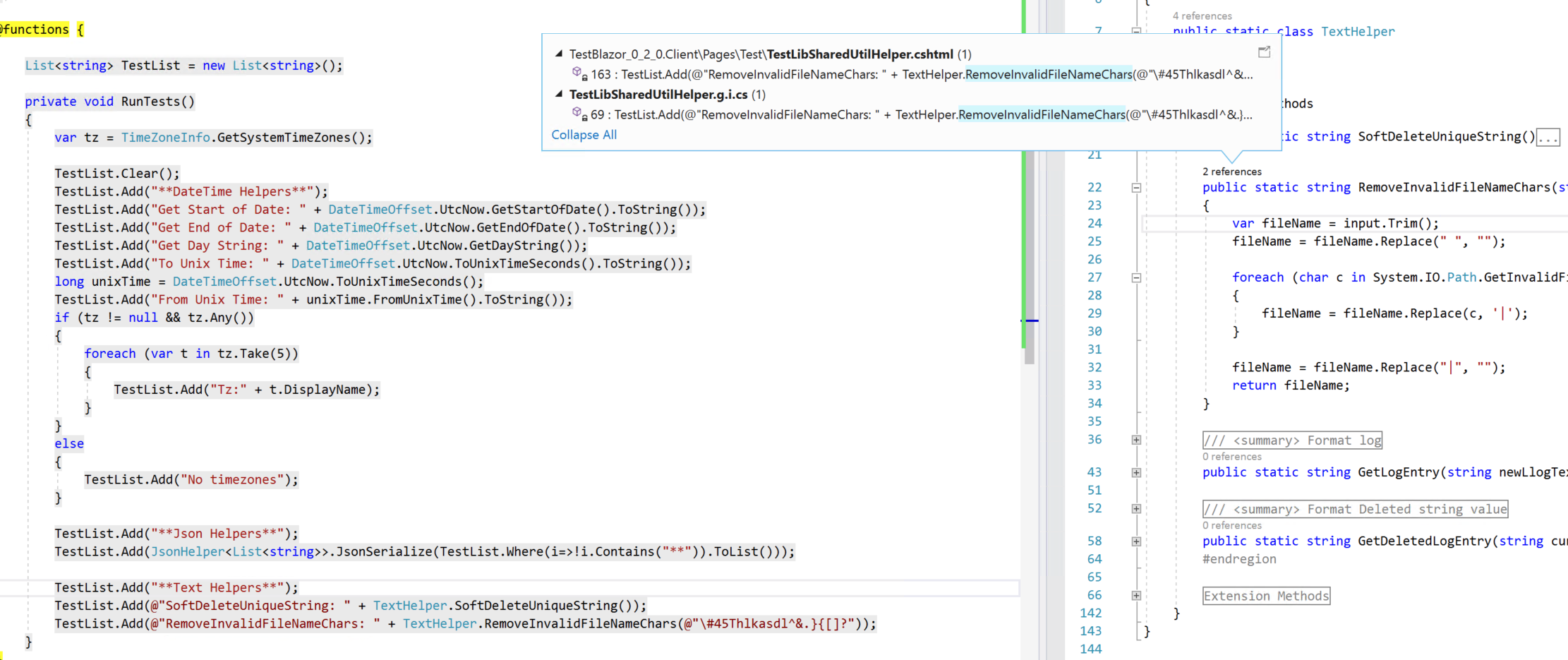Expand SoftDeleteUniqueString collapsed body dots
Image resolution: width=1568 pixels, height=660 pixels.
(x=1549, y=138)
